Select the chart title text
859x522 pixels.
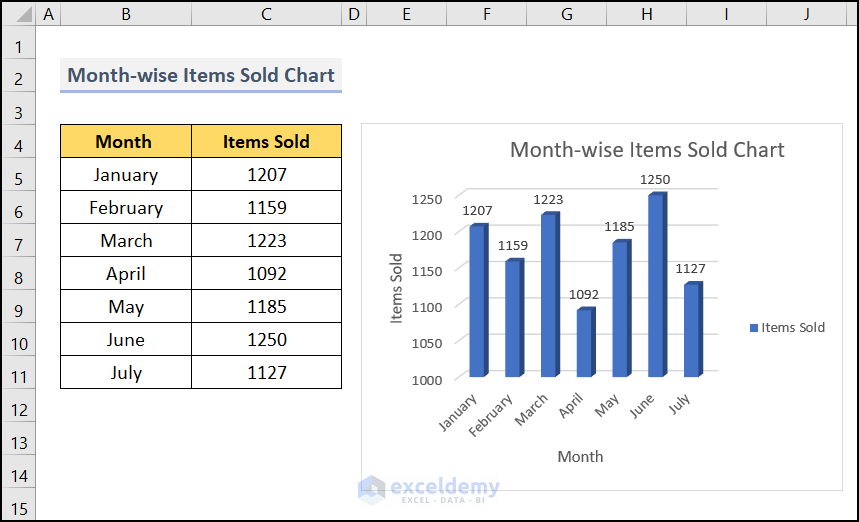tap(647, 150)
